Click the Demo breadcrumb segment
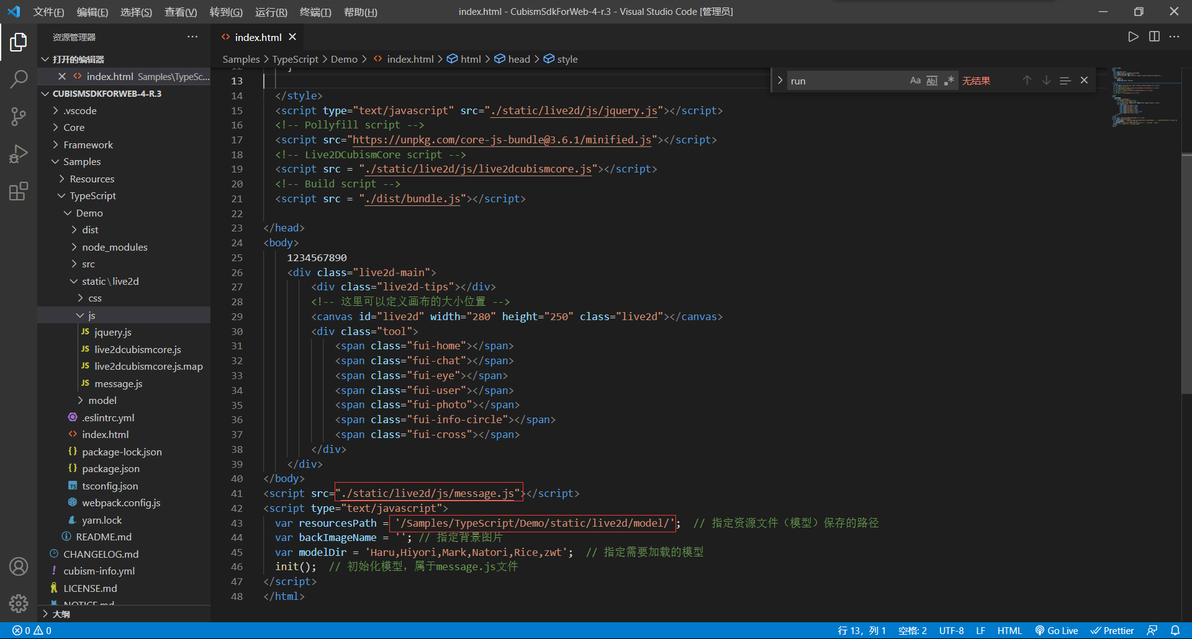The height and width of the screenshot is (639, 1192). (344, 59)
